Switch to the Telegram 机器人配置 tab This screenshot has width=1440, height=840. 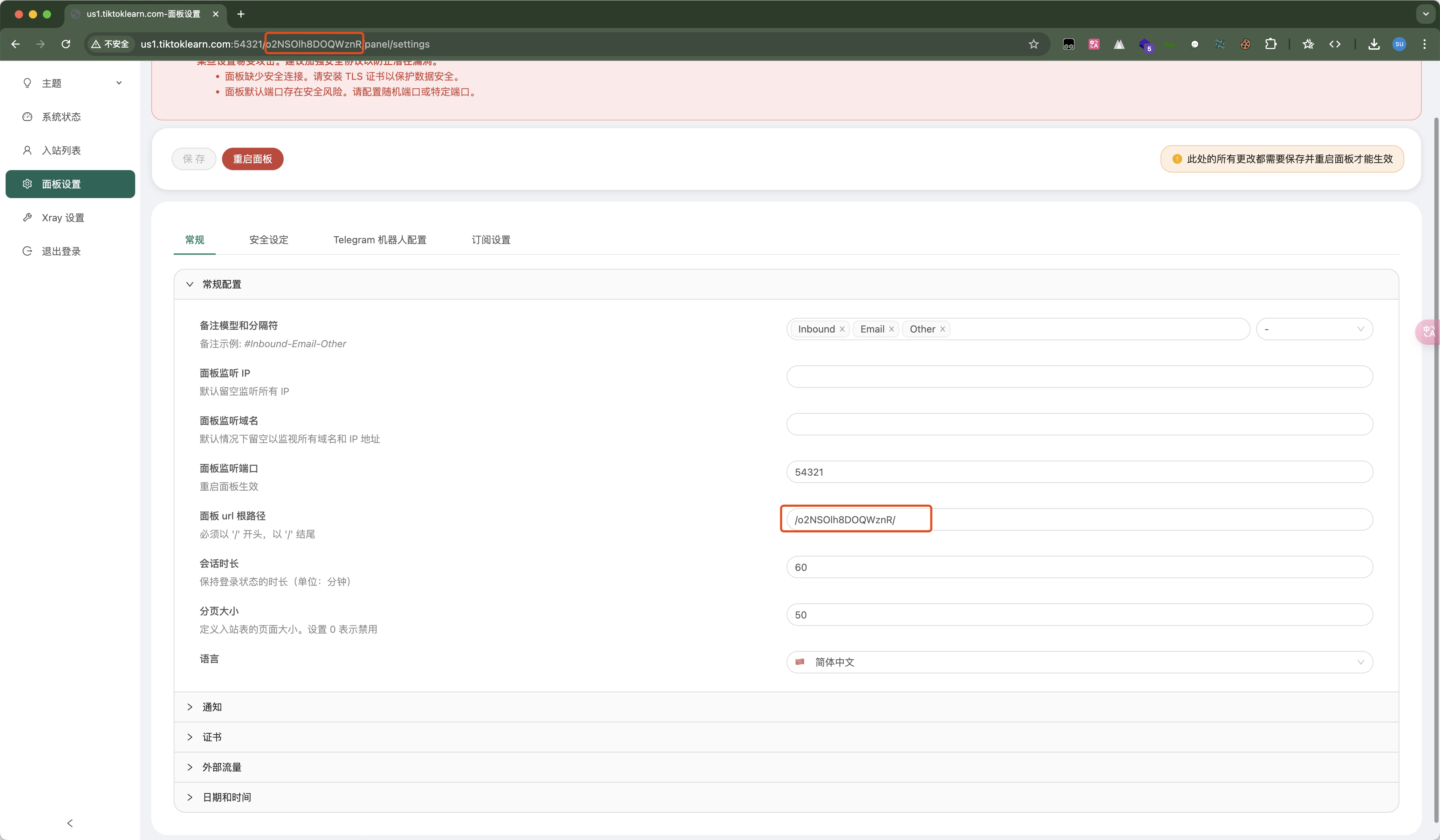point(379,240)
